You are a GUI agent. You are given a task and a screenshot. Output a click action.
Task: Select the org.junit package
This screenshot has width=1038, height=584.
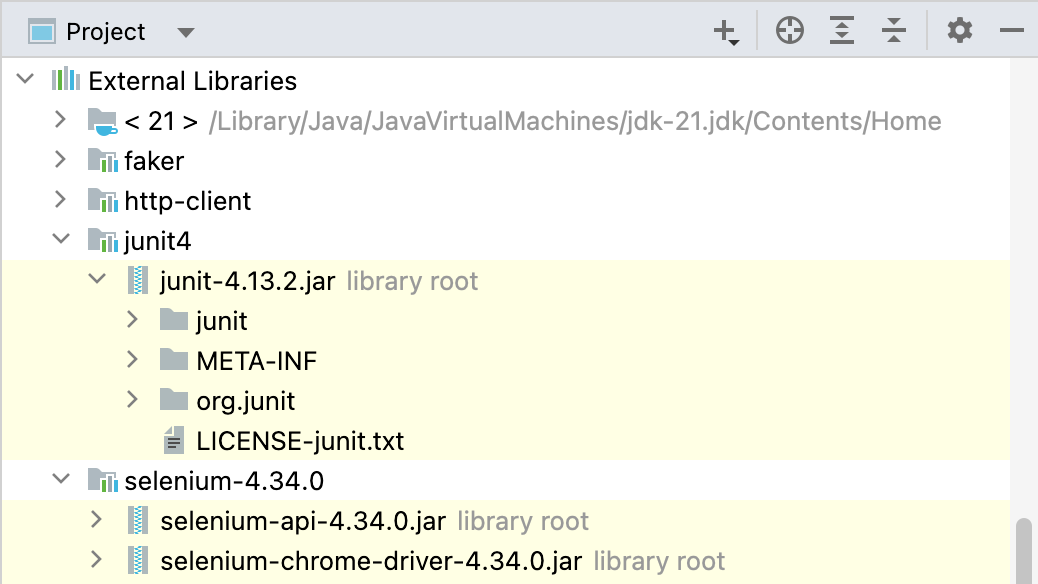(x=246, y=401)
